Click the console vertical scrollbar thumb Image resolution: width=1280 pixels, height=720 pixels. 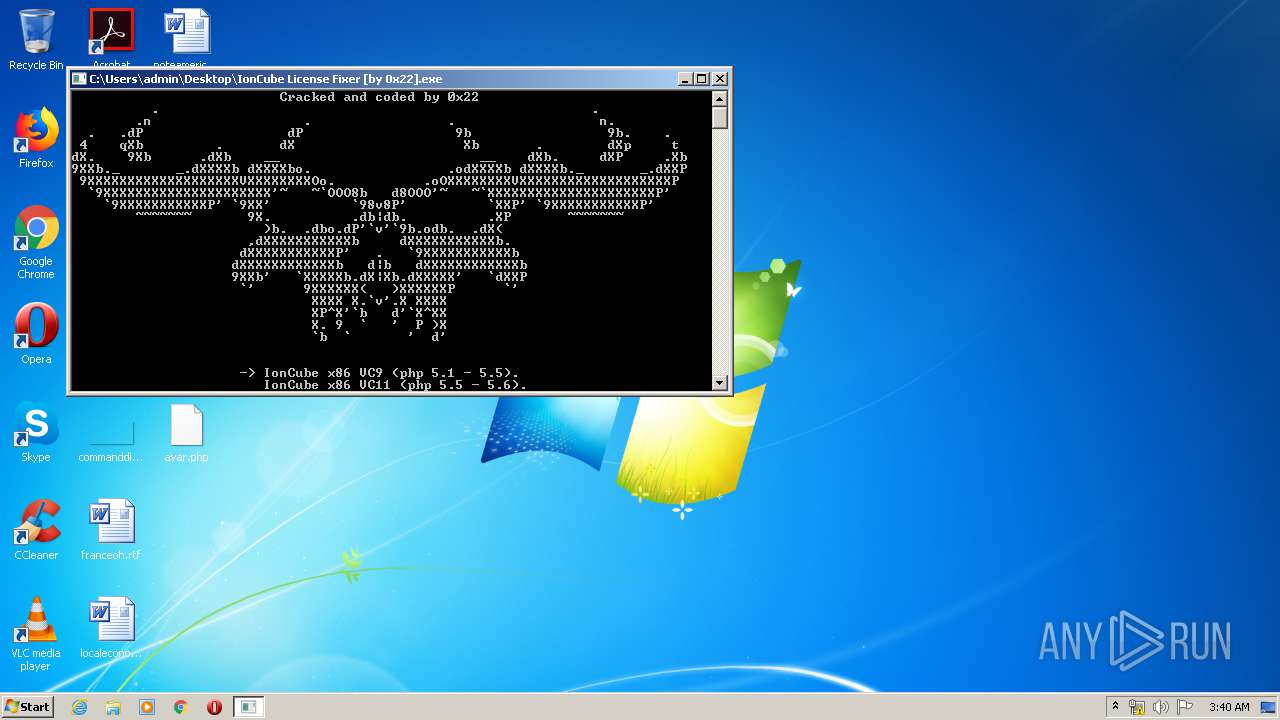coord(719,117)
